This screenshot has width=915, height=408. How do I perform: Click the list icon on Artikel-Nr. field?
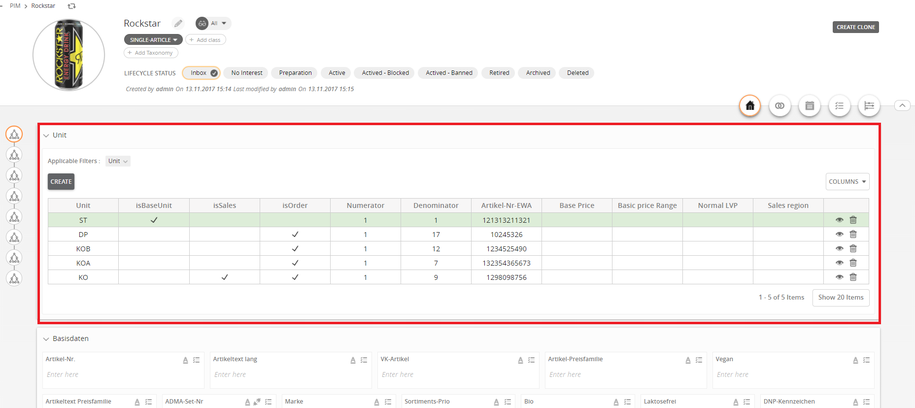tap(197, 360)
